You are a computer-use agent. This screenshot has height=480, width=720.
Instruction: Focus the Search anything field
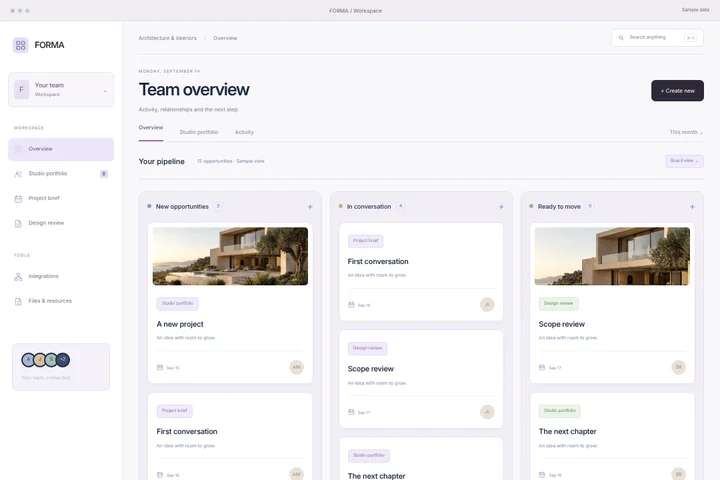coord(657,38)
